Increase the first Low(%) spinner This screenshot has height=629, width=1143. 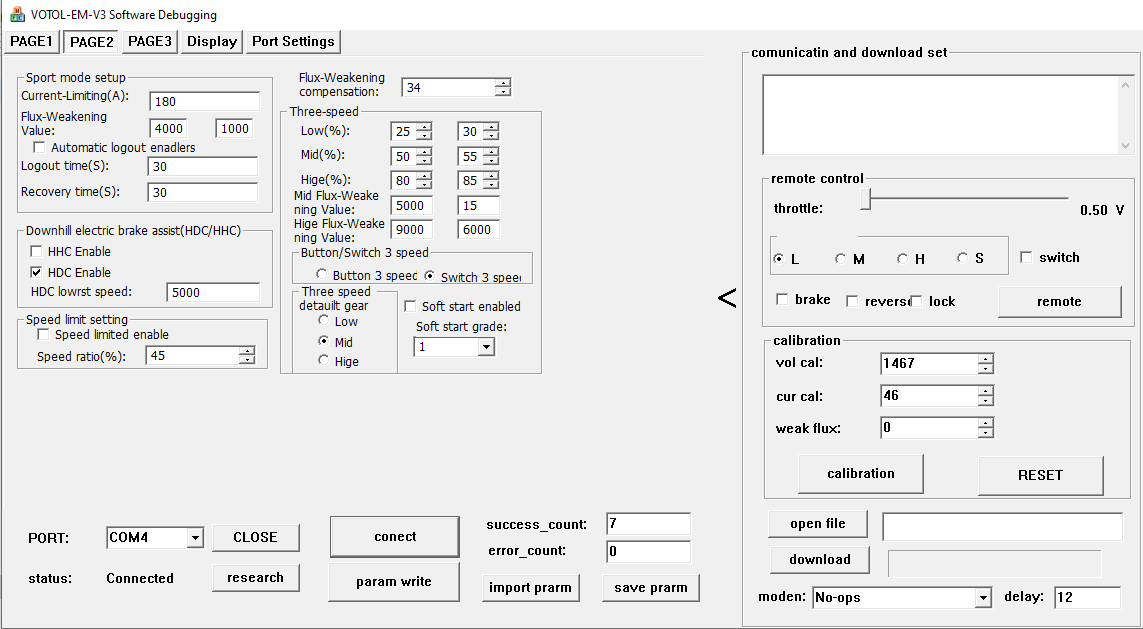424,127
